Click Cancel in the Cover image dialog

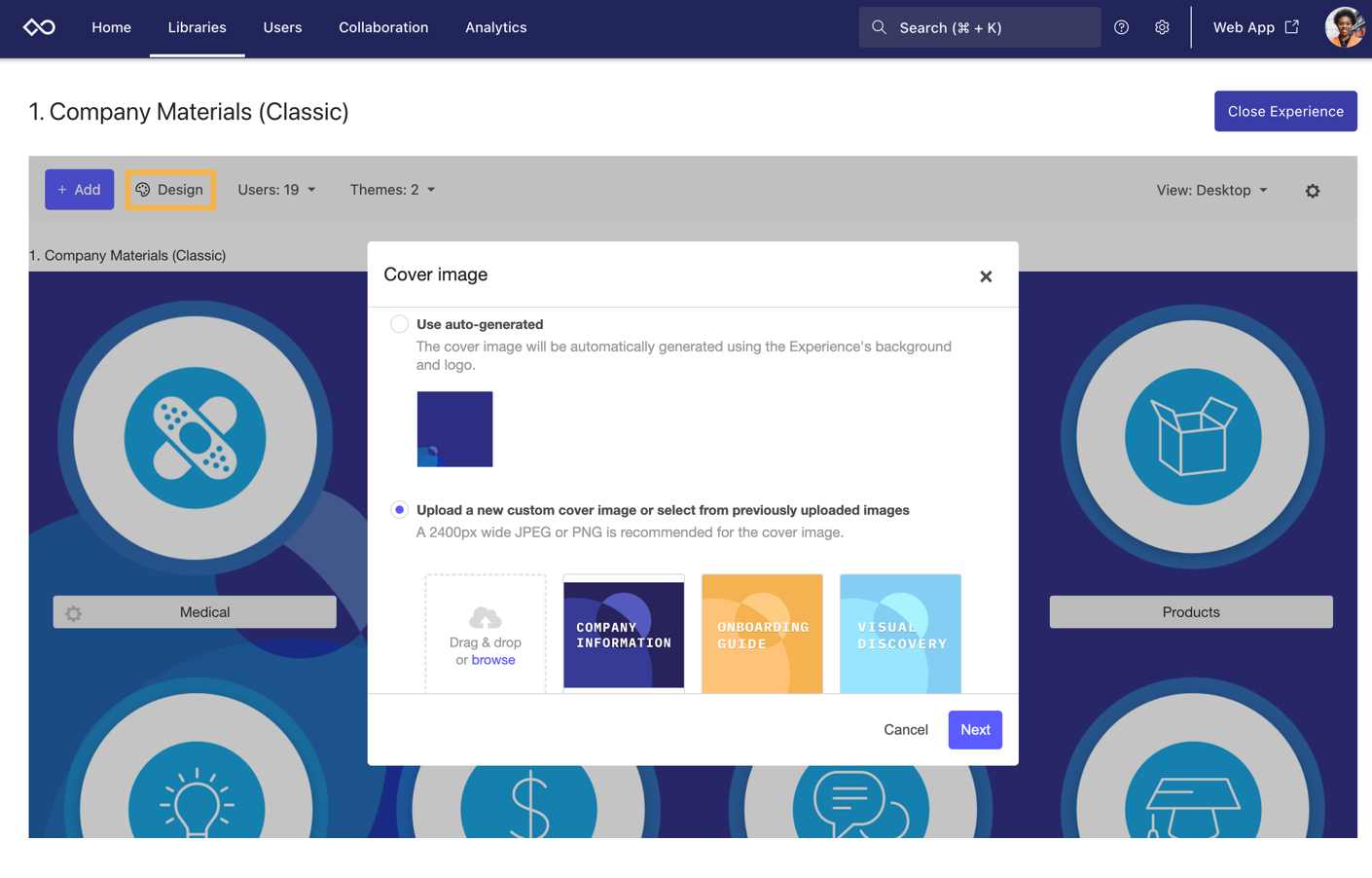[x=905, y=730]
